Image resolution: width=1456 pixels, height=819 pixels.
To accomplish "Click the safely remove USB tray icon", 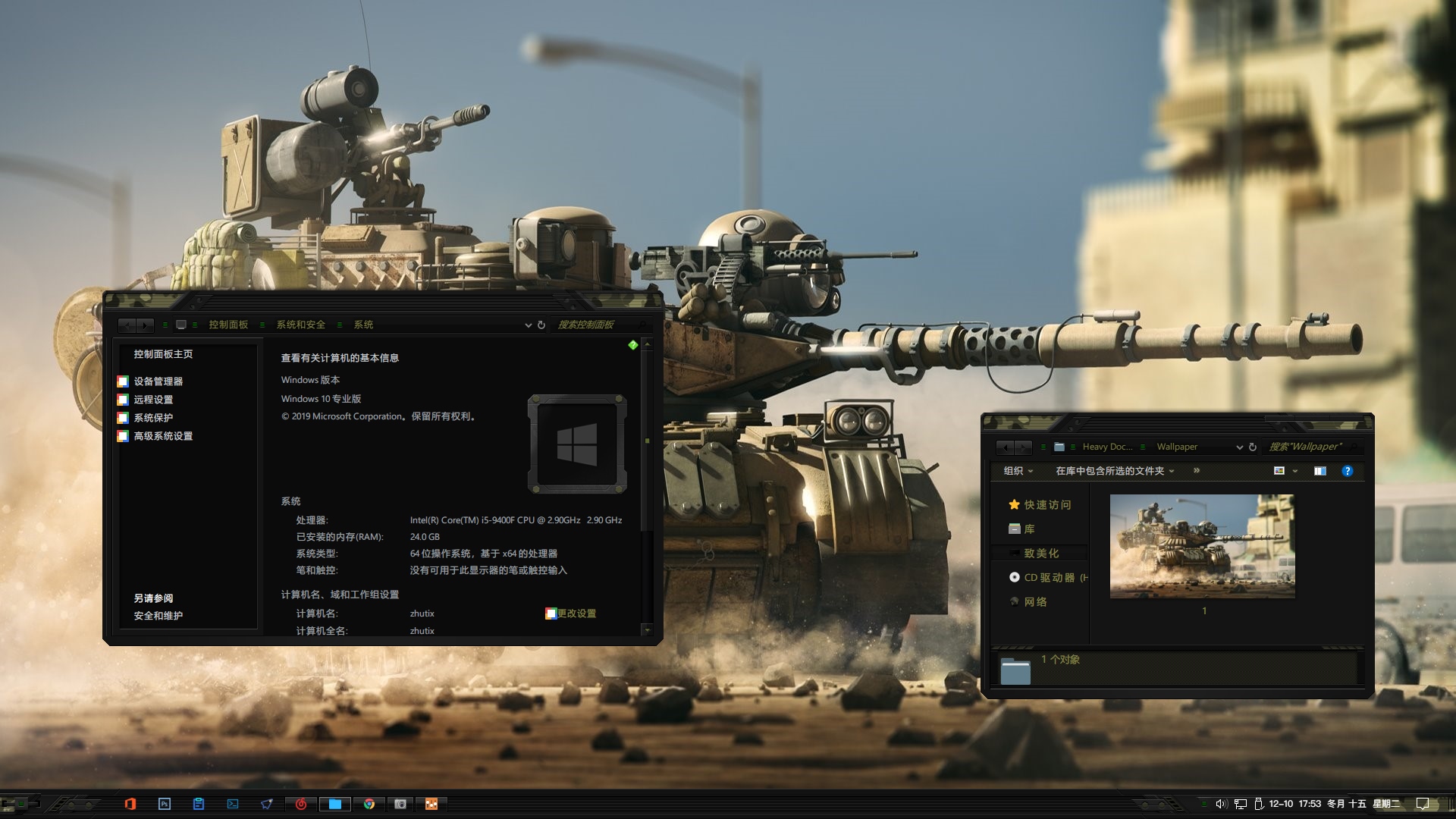I will [x=1258, y=804].
